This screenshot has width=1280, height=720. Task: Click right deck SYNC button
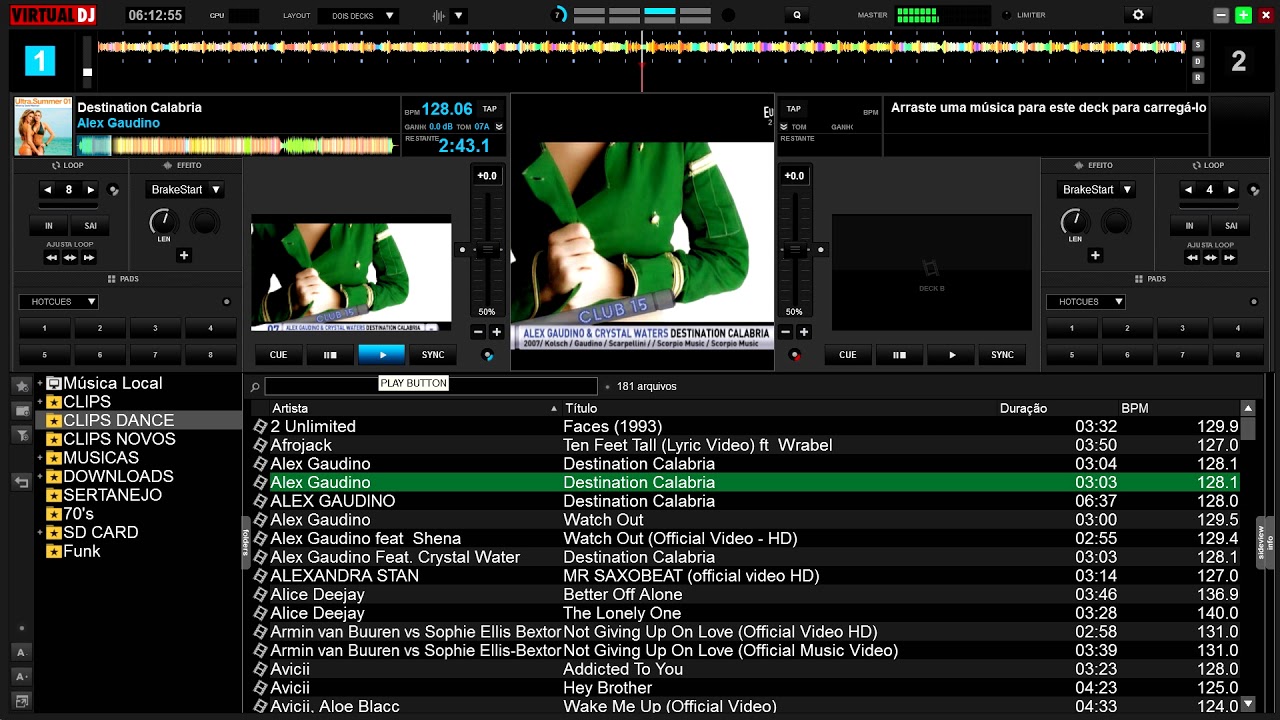point(1002,355)
